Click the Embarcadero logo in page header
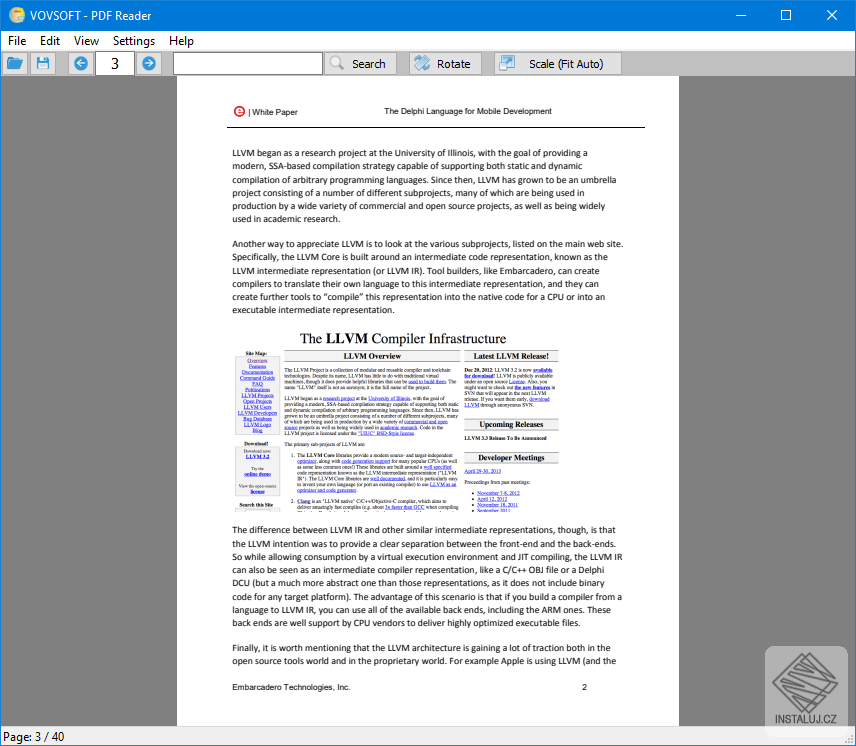This screenshot has width=856, height=746. [x=239, y=111]
